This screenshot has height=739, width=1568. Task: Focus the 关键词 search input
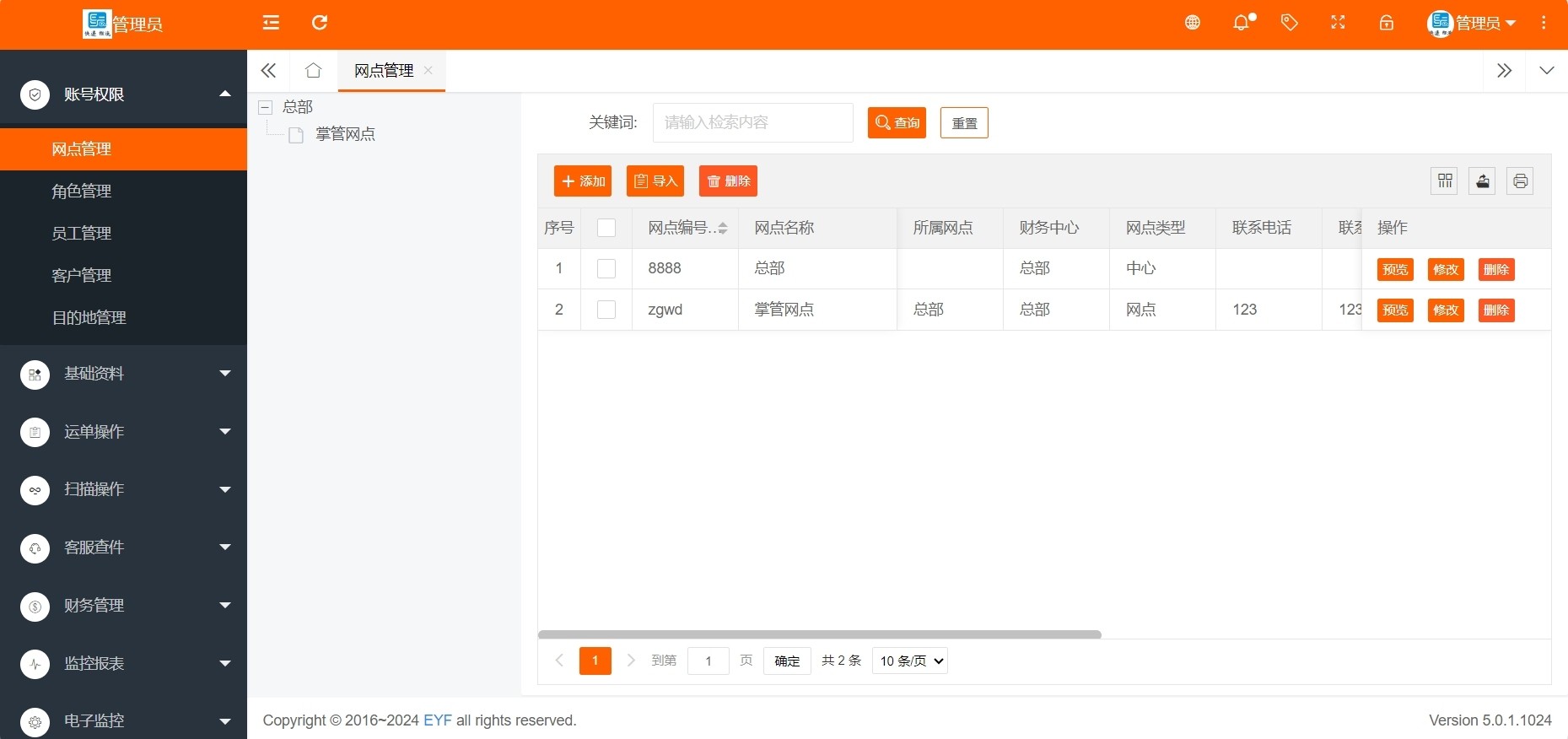coord(753,122)
